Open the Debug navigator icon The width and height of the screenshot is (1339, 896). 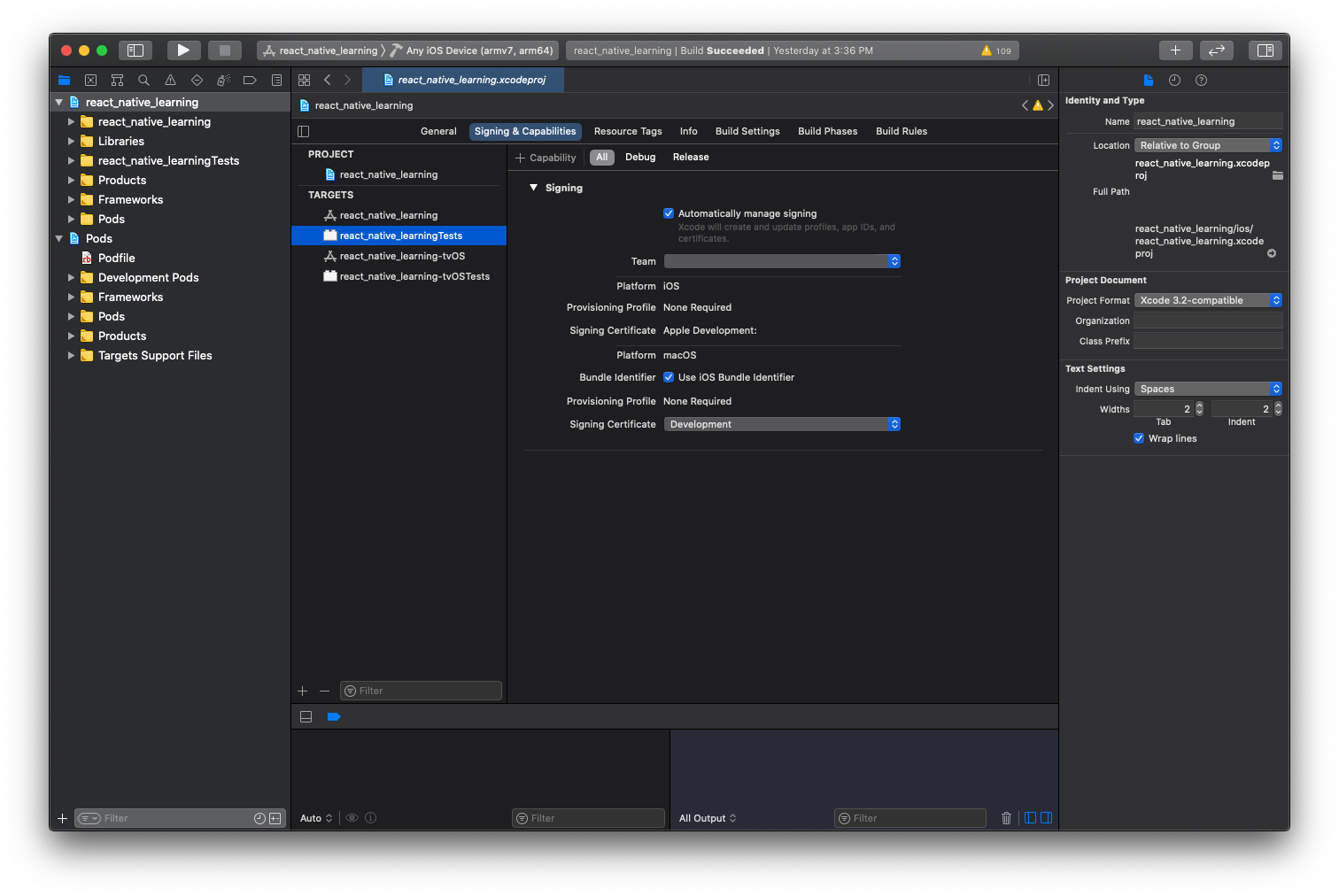[223, 80]
